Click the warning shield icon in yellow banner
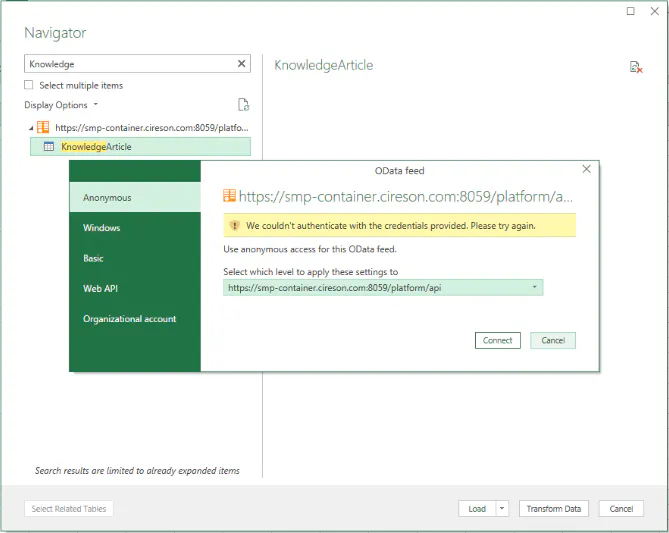The width and height of the screenshot is (669, 533). 234,225
